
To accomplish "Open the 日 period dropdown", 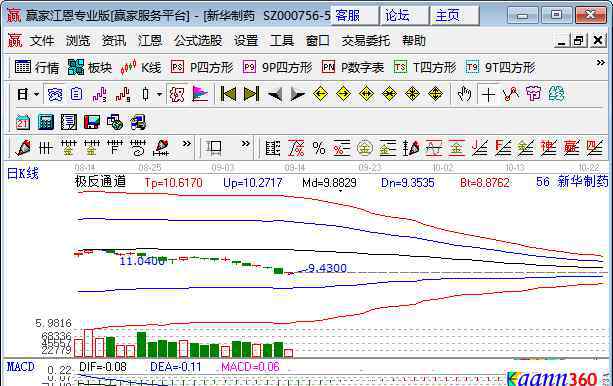I will click(28, 94).
